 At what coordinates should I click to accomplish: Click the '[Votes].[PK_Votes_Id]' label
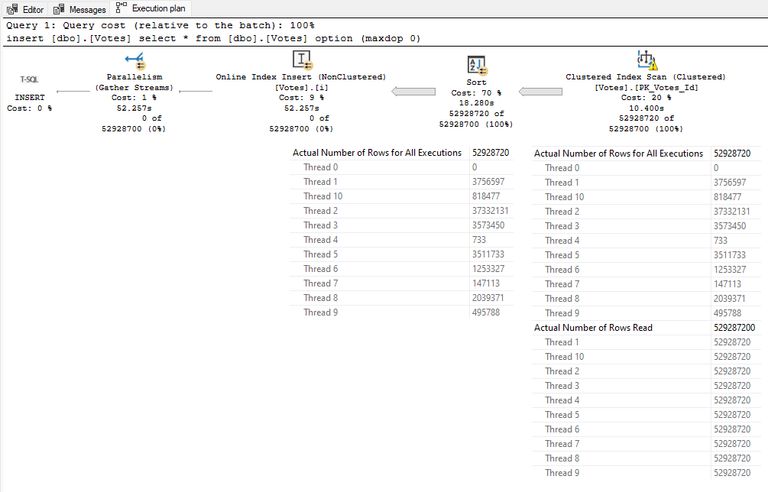[x=646, y=87]
